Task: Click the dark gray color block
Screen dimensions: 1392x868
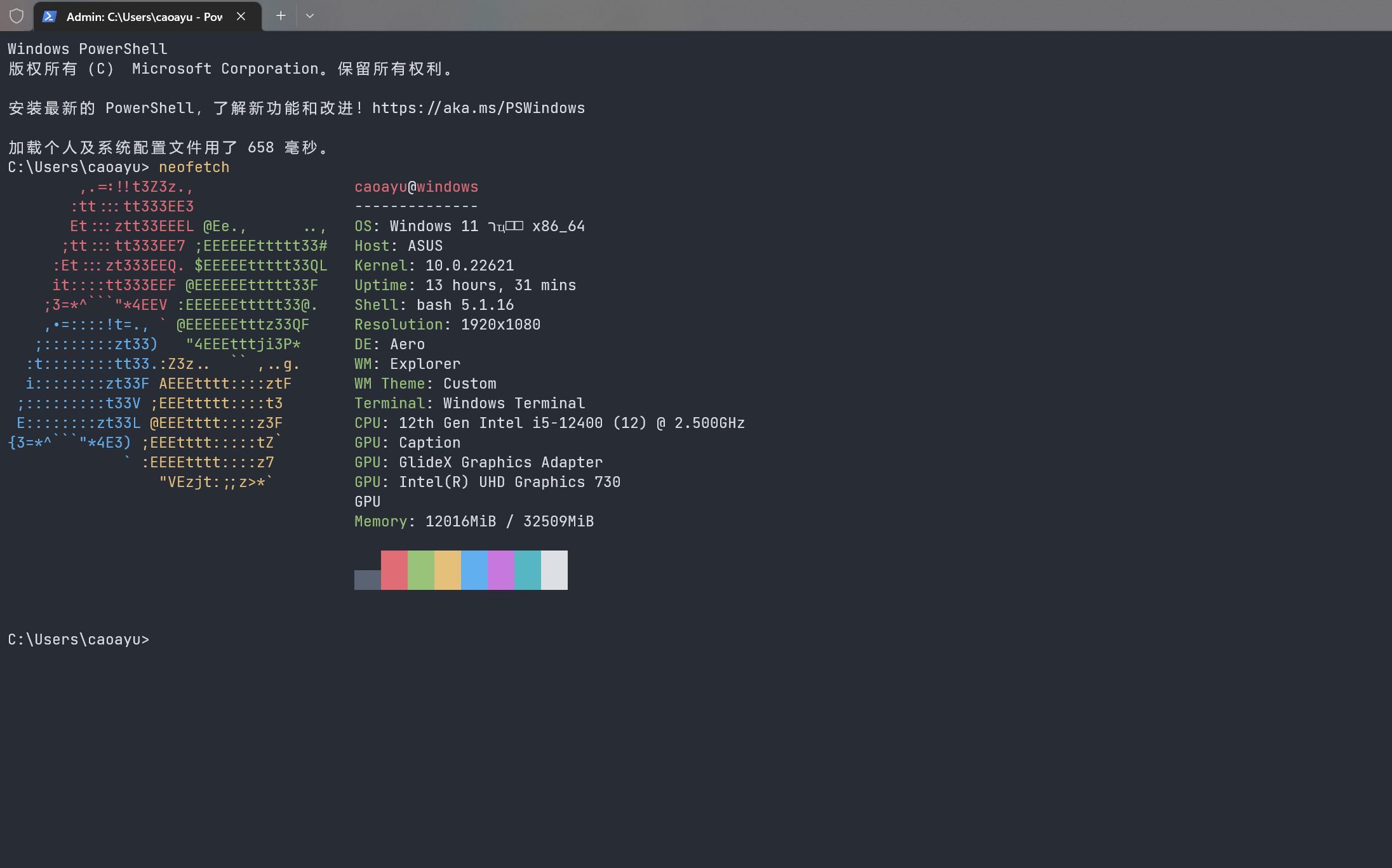Action: click(368, 580)
